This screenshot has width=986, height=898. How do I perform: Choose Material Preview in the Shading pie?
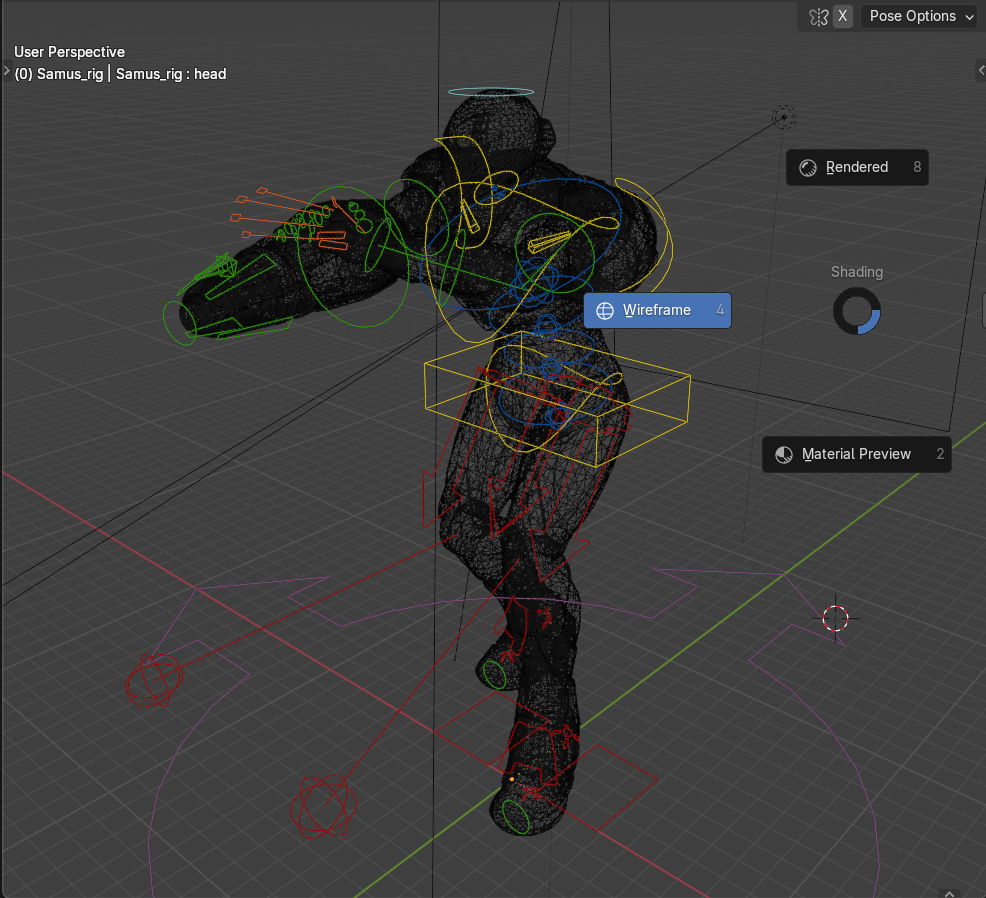coord(856,454)
